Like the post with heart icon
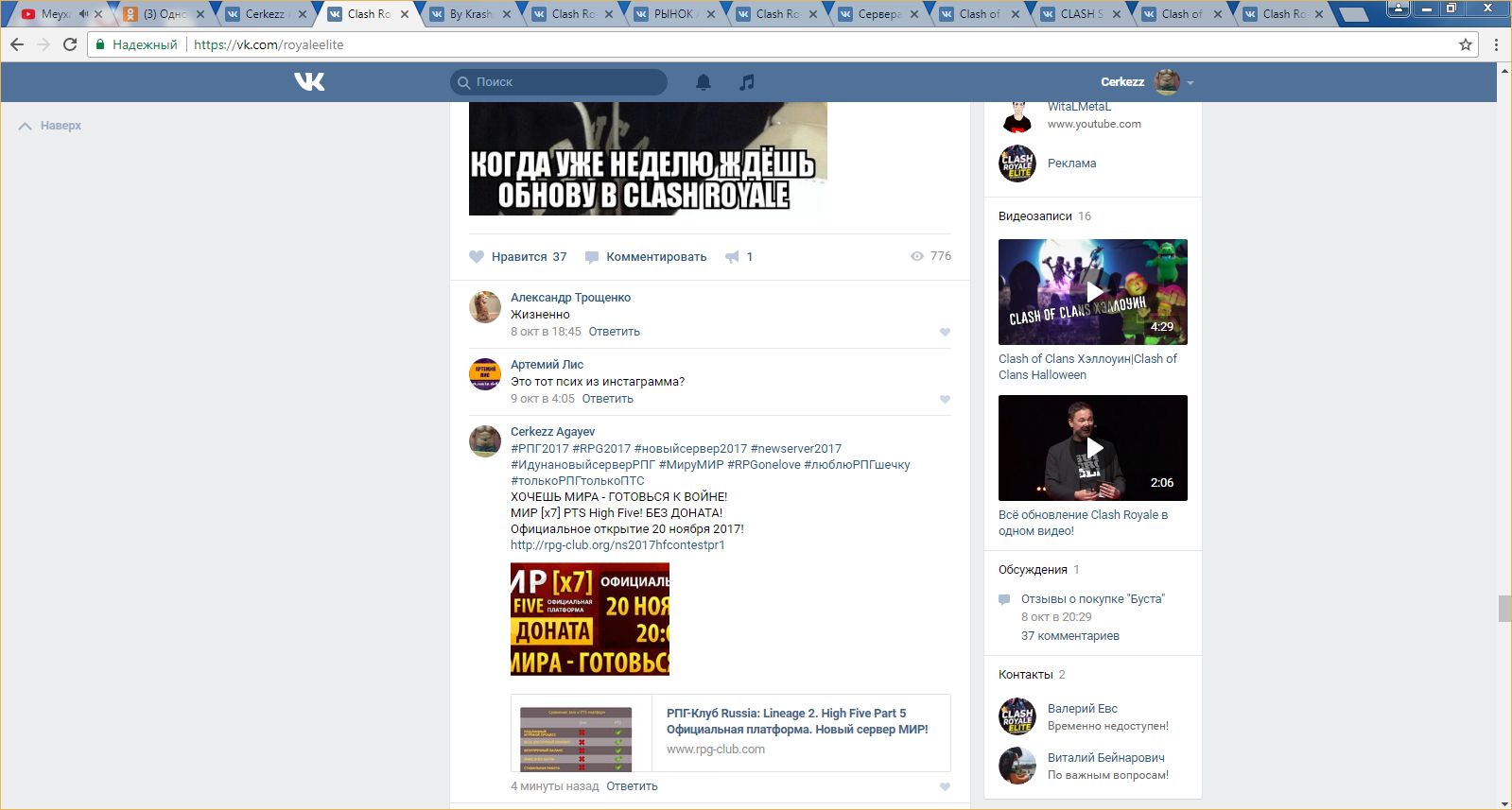Viewport: 1512px width, 810px height. 477,257
